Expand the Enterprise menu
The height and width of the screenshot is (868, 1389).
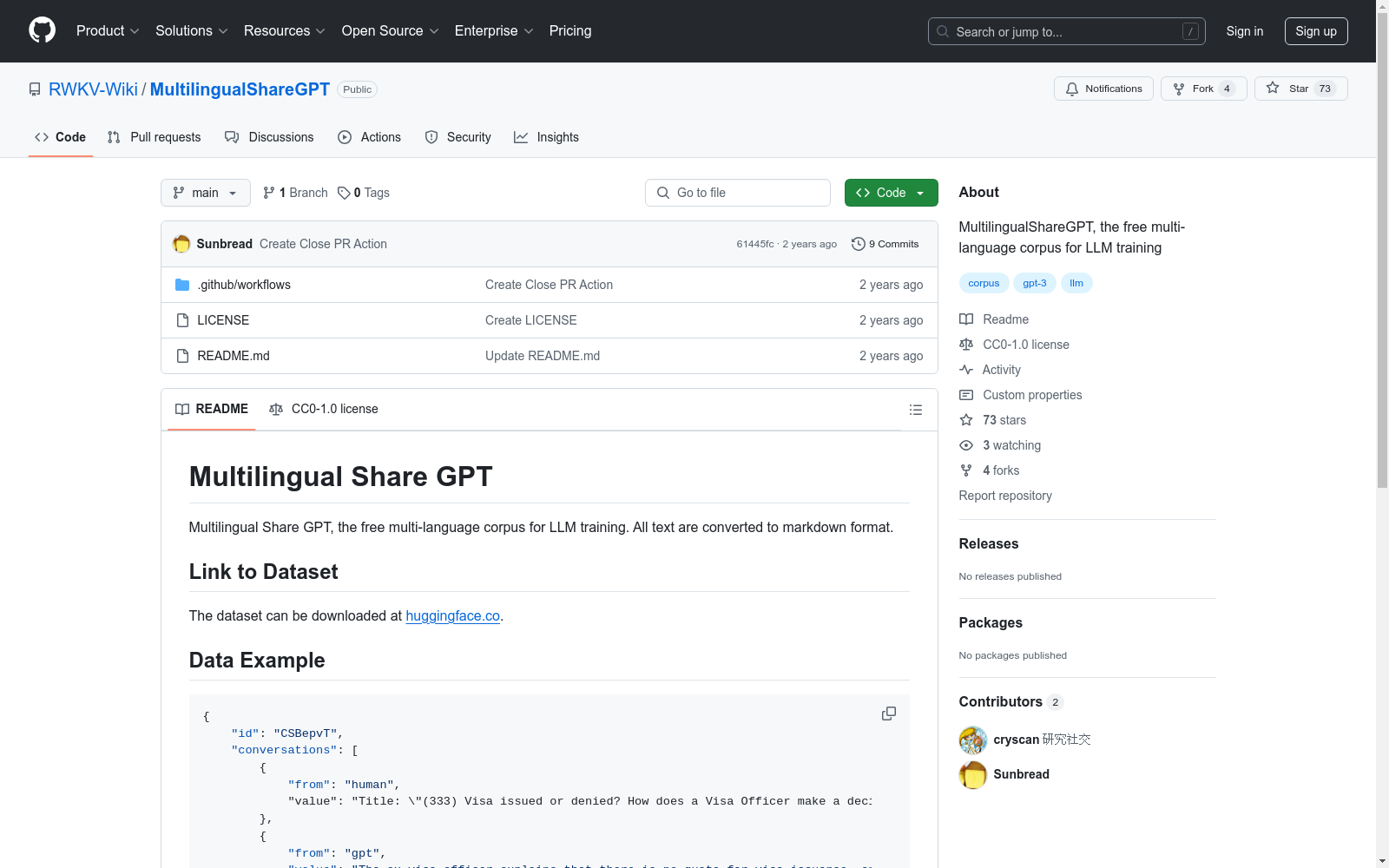[x=494, y=31]
